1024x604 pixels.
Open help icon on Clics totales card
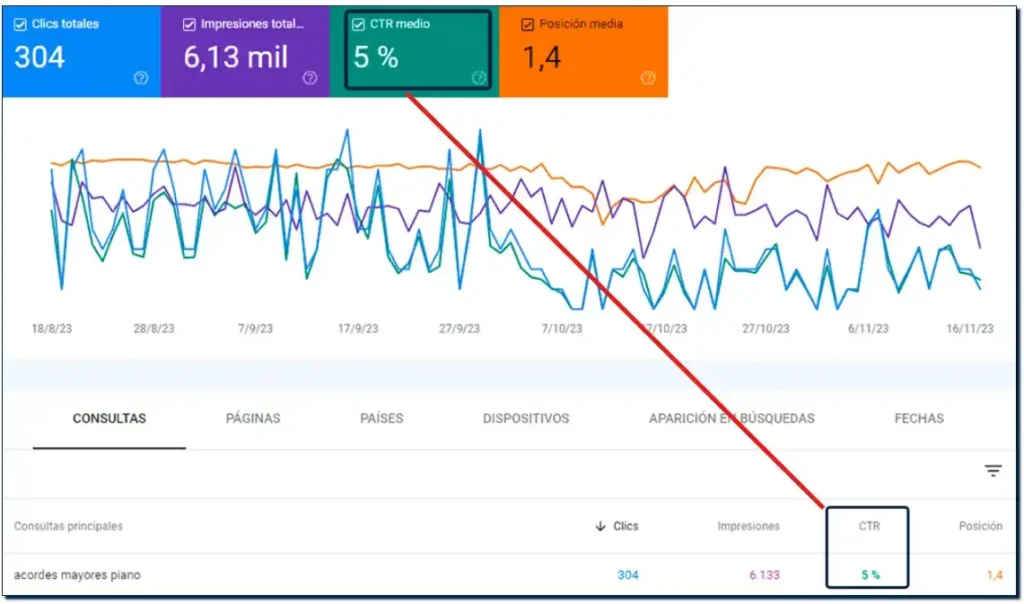coord(141,78)
